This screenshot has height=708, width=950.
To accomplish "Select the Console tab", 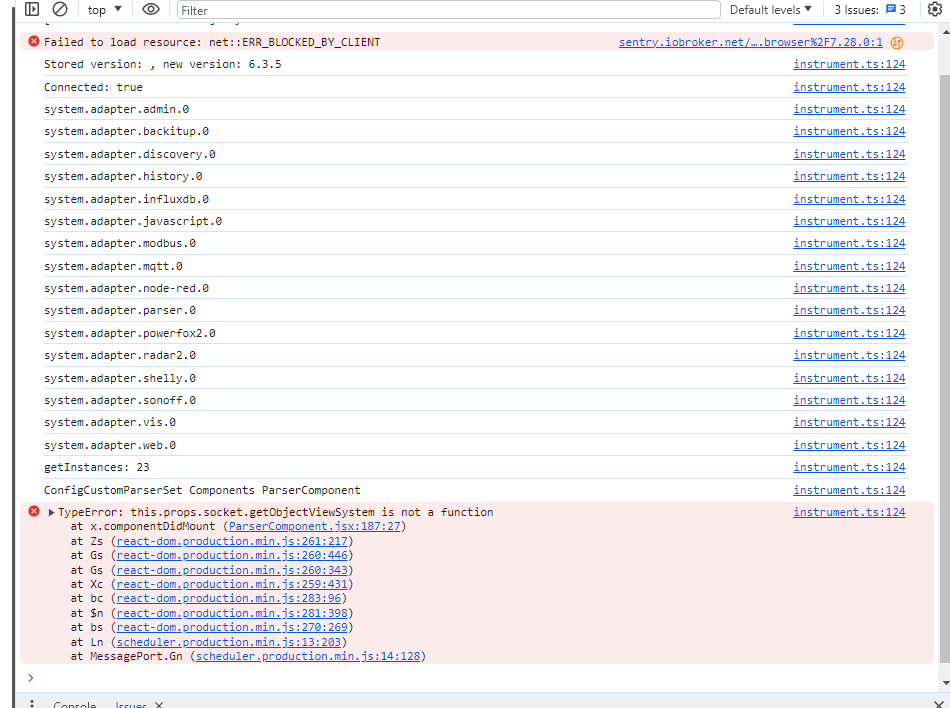I will coord(74,703).
